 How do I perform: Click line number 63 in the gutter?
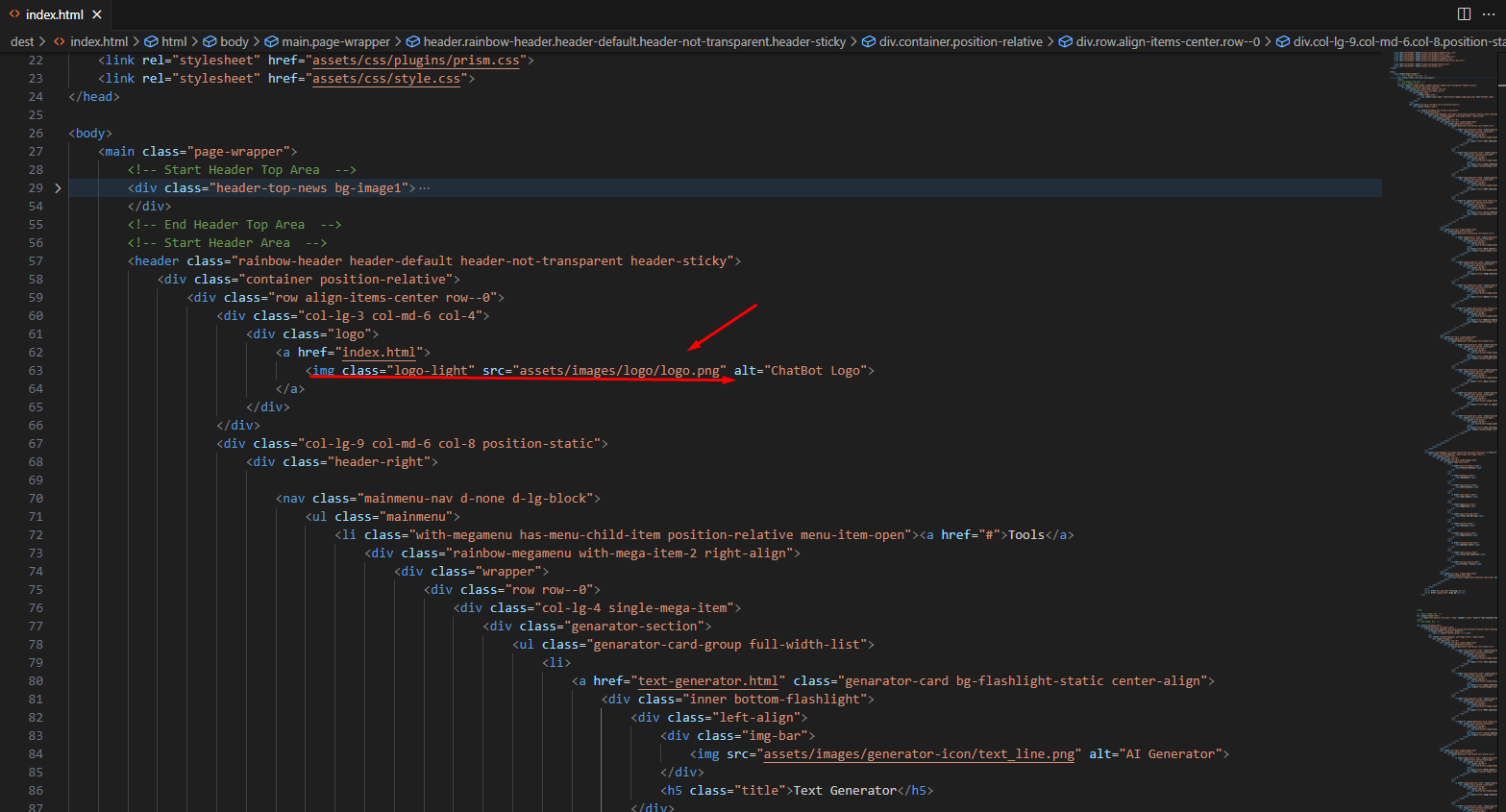point(36,371)
